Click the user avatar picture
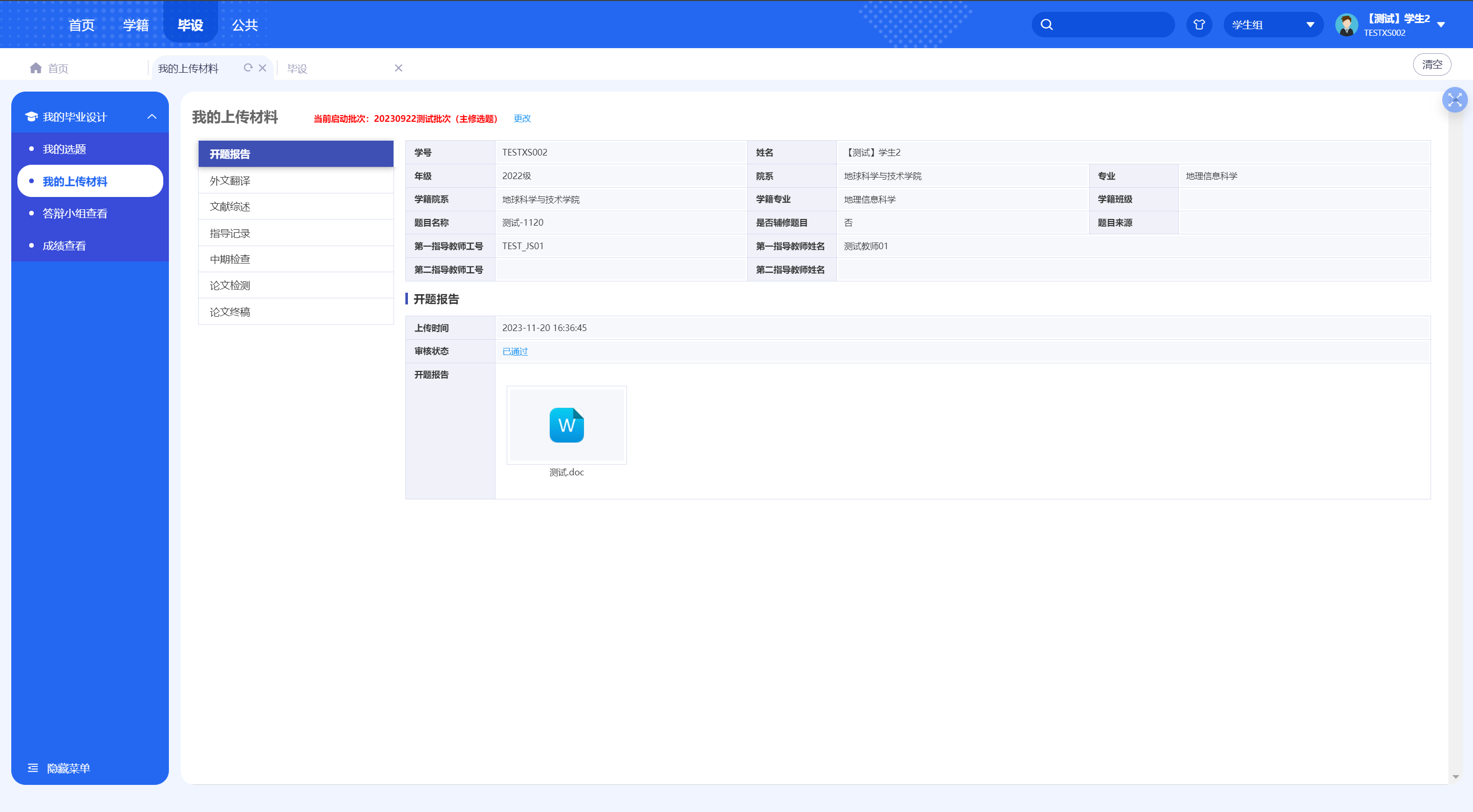The width and height of the screenshot is (1473, 812). pyautogui.click(x=1346, y=25)
